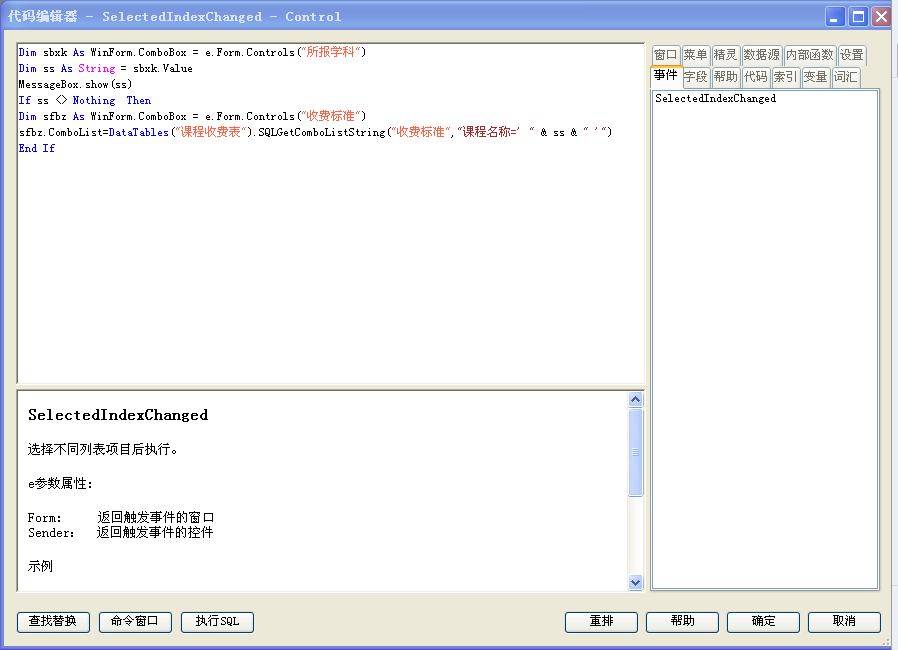Image resolution: width=898 pixels, height=650 pixels.
Task: Open the 内部函数 tab
Action: [809, 56]
